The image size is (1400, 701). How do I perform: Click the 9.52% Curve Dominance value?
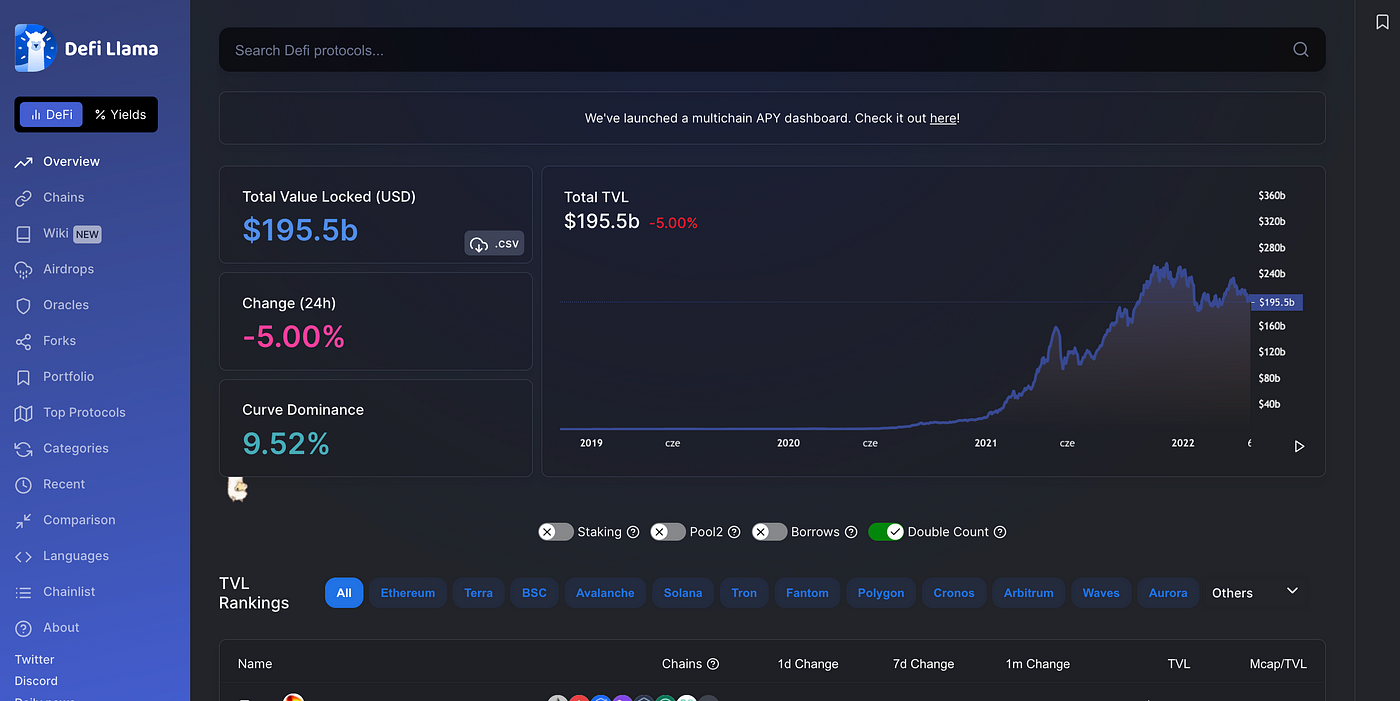tap(286, 443)
